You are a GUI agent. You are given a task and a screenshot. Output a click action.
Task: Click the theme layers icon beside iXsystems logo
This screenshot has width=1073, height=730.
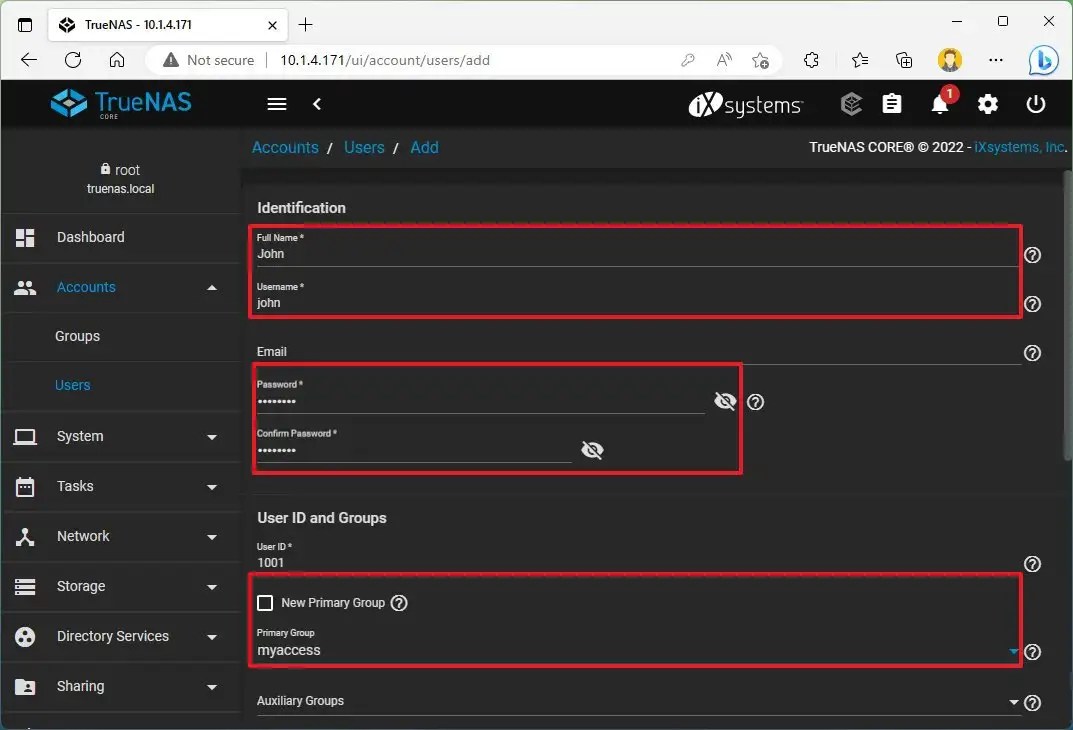tap(851, 104)
